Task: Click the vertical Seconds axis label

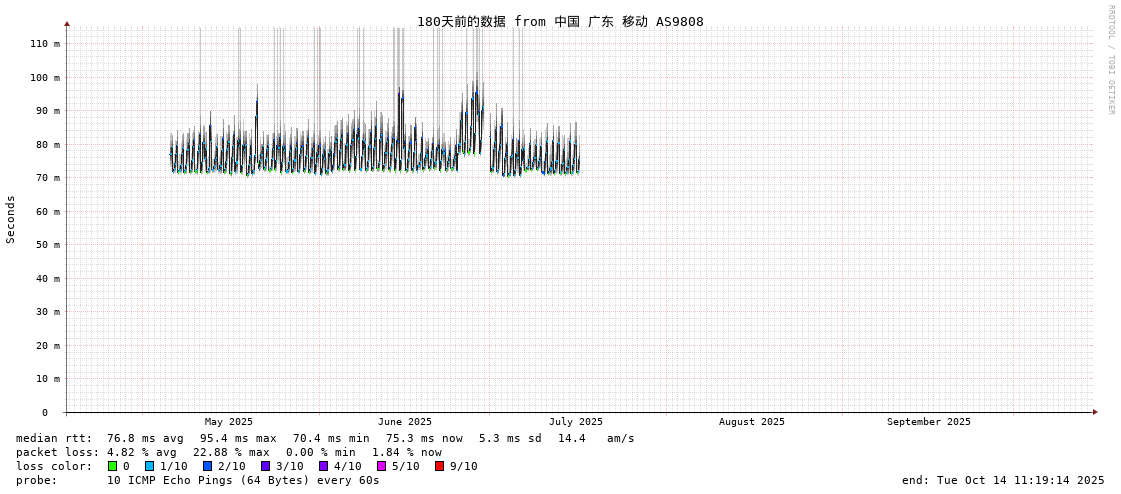Action: coord(11,219)
